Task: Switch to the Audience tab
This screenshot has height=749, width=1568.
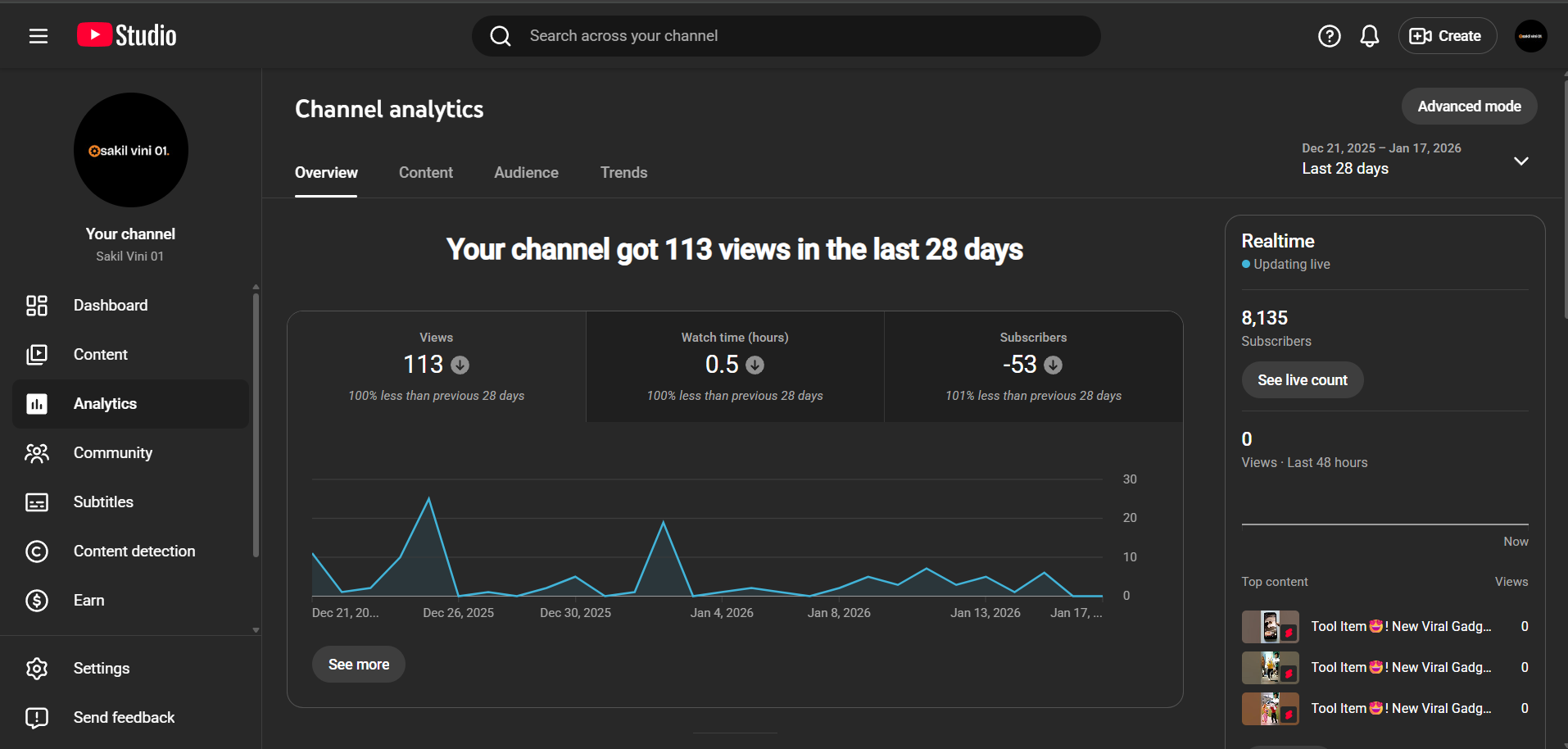Action: tap(526, 173)
